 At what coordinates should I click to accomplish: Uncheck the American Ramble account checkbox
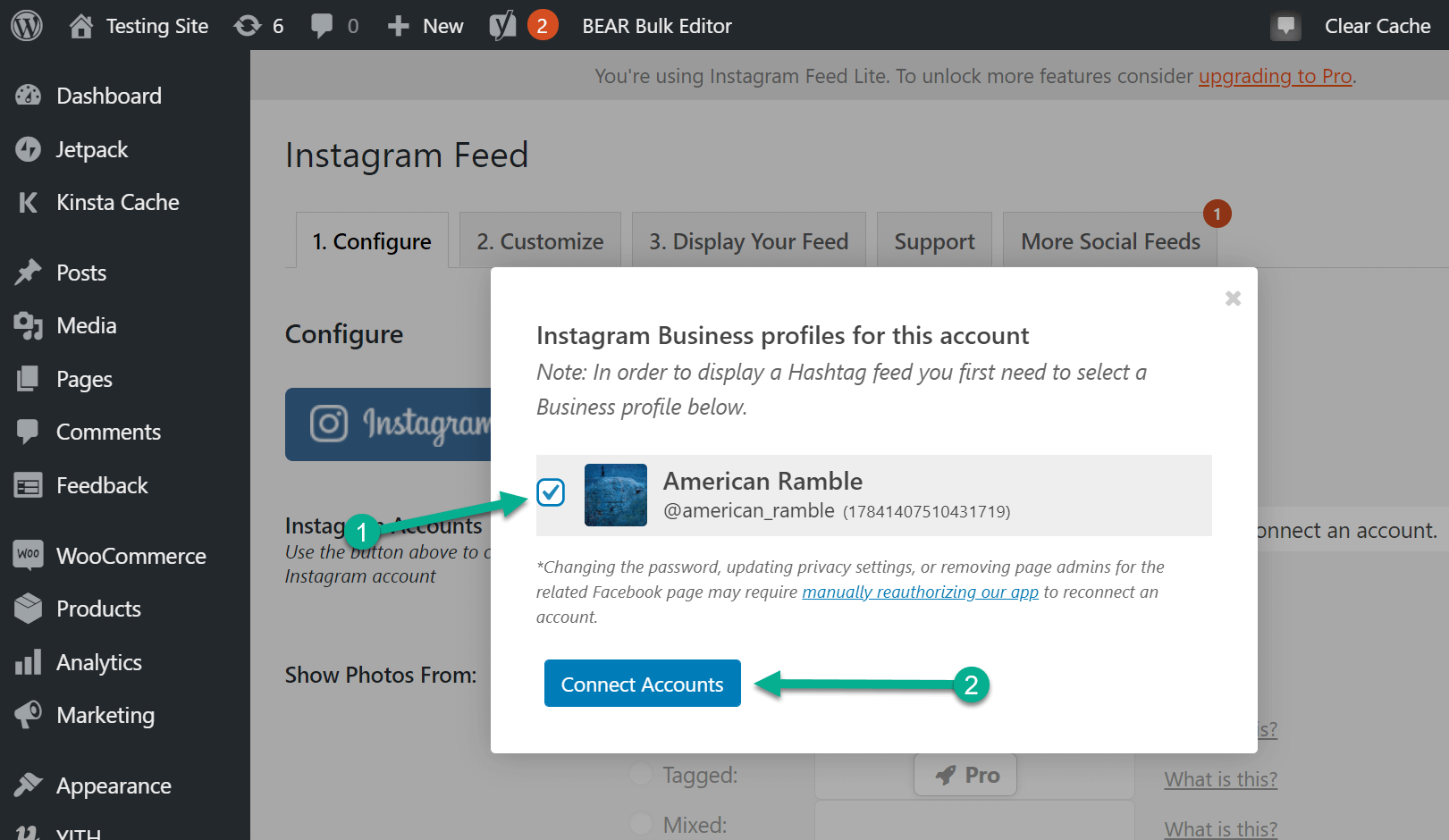(551, 492)
